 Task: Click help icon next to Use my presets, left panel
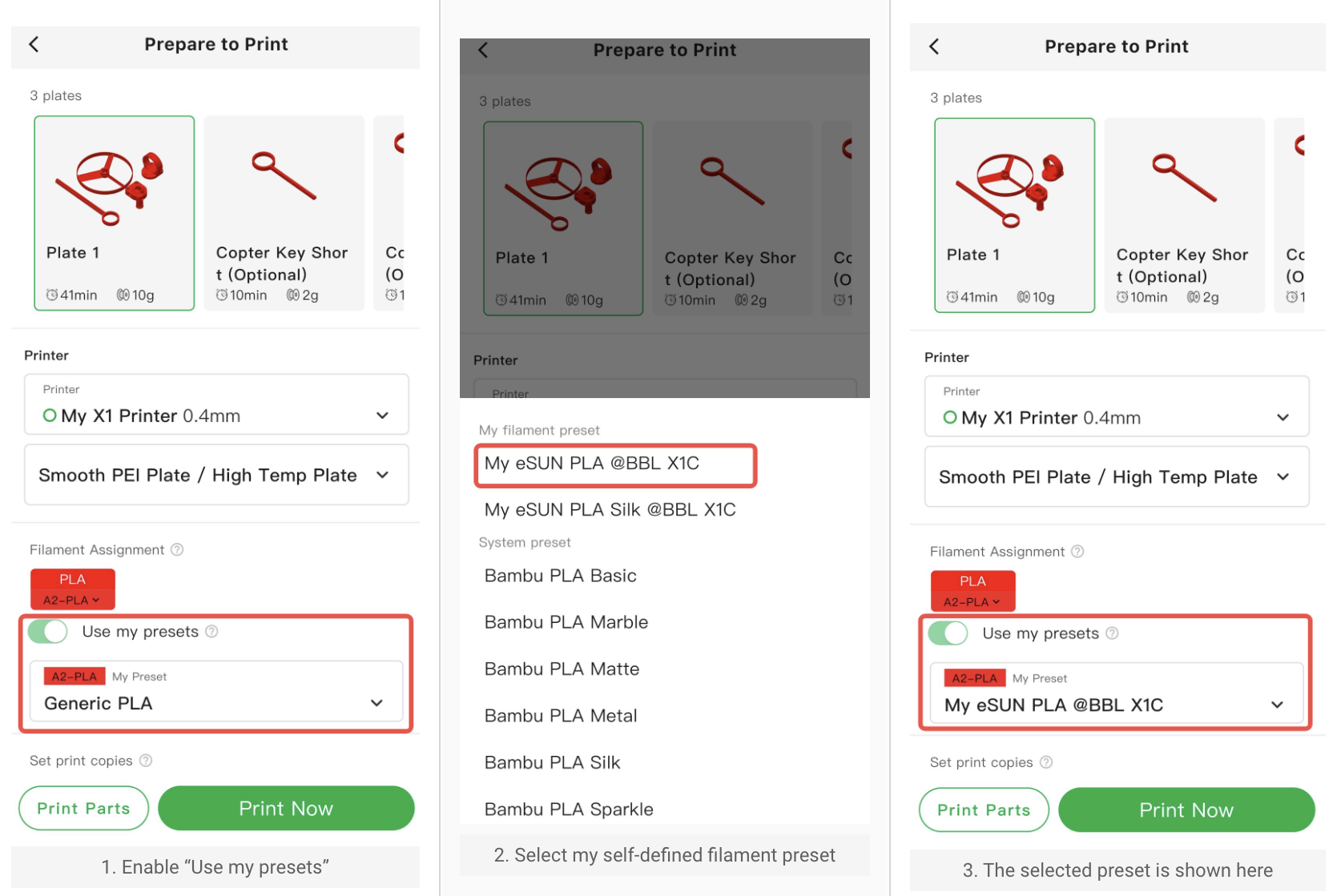[211, 631]
